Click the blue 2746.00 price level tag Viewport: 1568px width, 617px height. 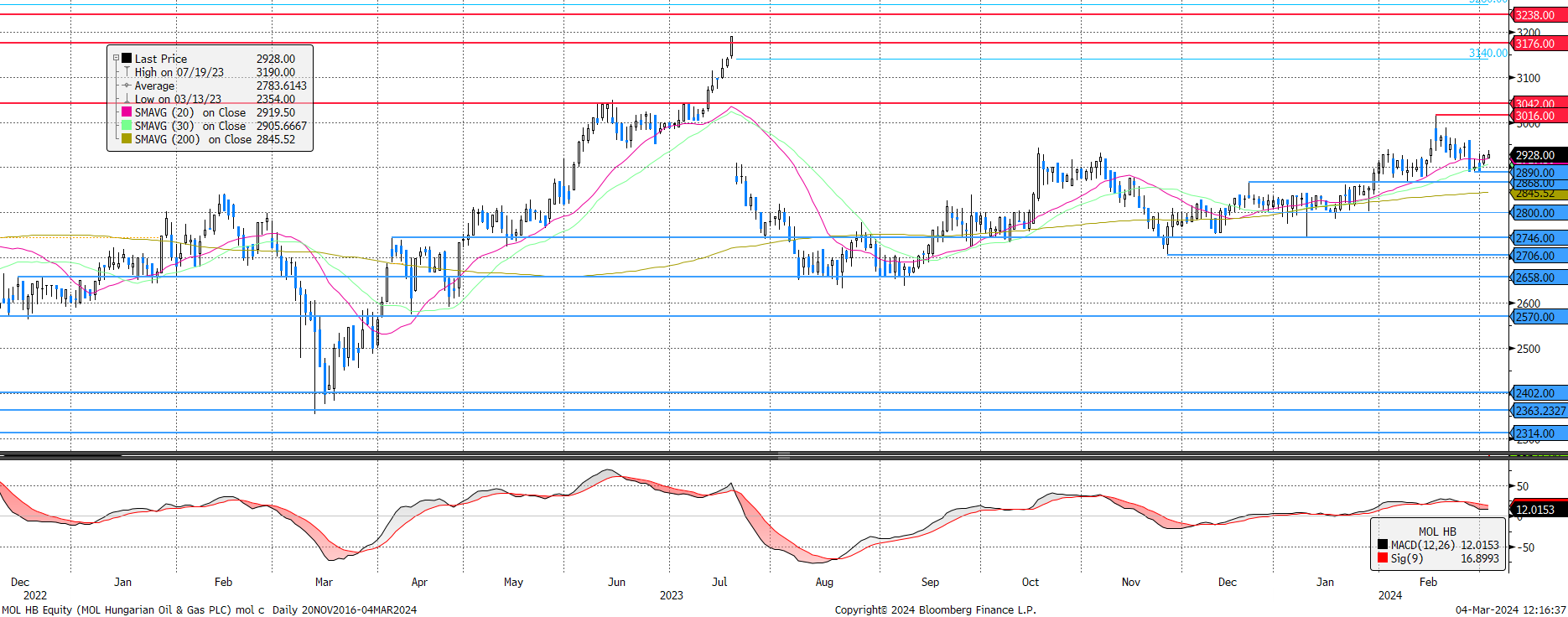pyautogui.click(x=1538, y=238)
